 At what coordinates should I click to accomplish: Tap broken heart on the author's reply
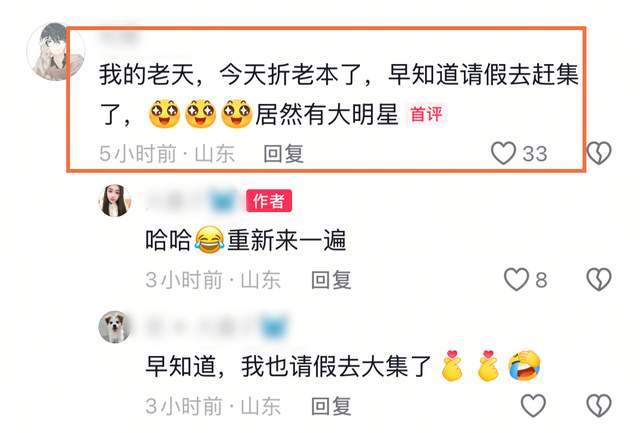coord(599,280)
